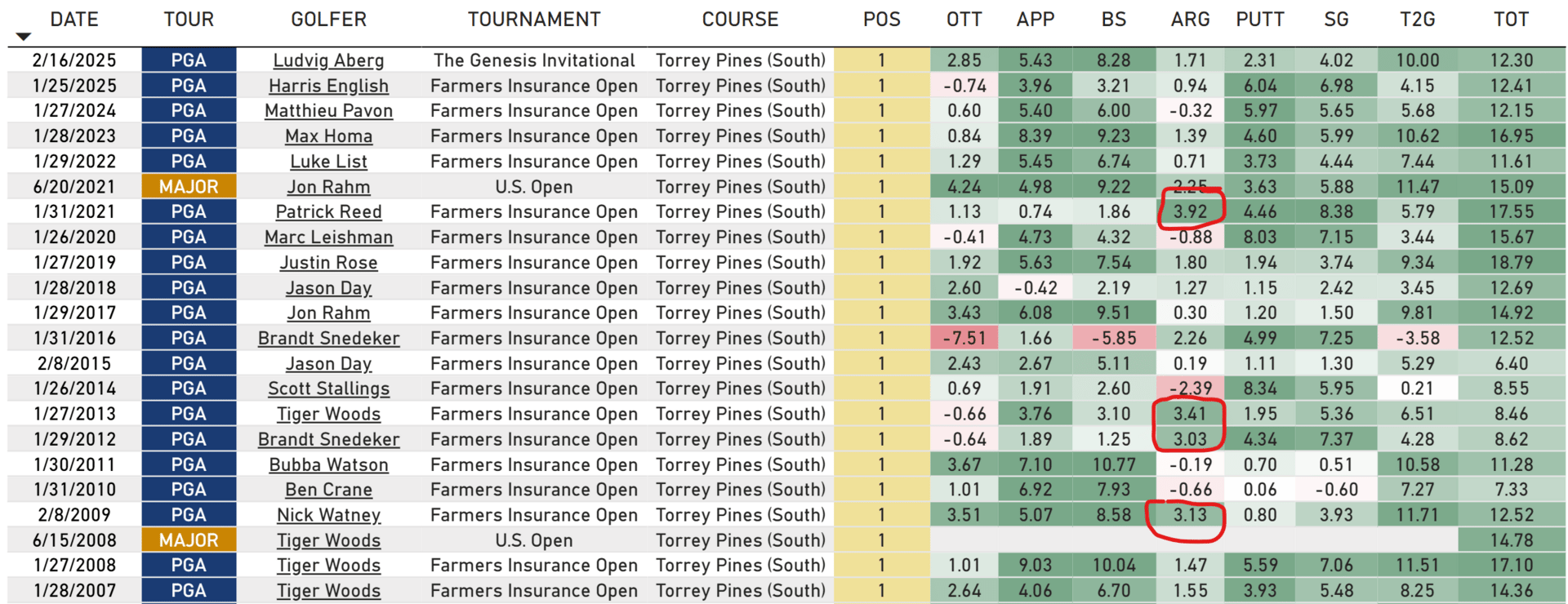Click the red -7.51 OTT cell
1568x604 pixels.
[x=964, y=338]
